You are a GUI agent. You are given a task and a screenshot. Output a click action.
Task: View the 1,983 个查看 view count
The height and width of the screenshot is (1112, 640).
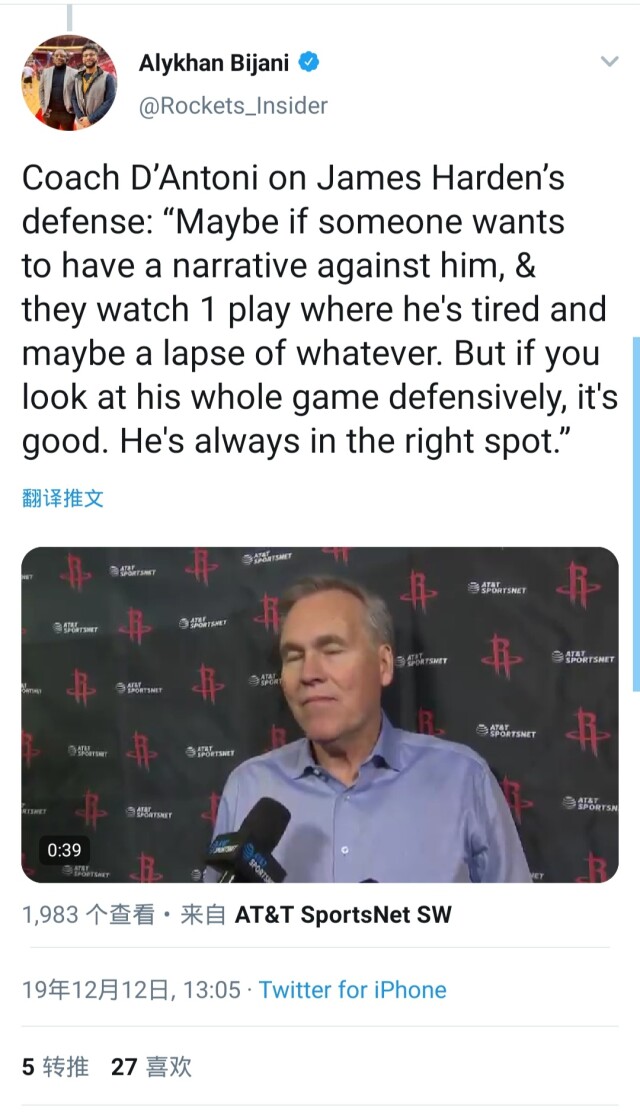[x=88, y=915]
